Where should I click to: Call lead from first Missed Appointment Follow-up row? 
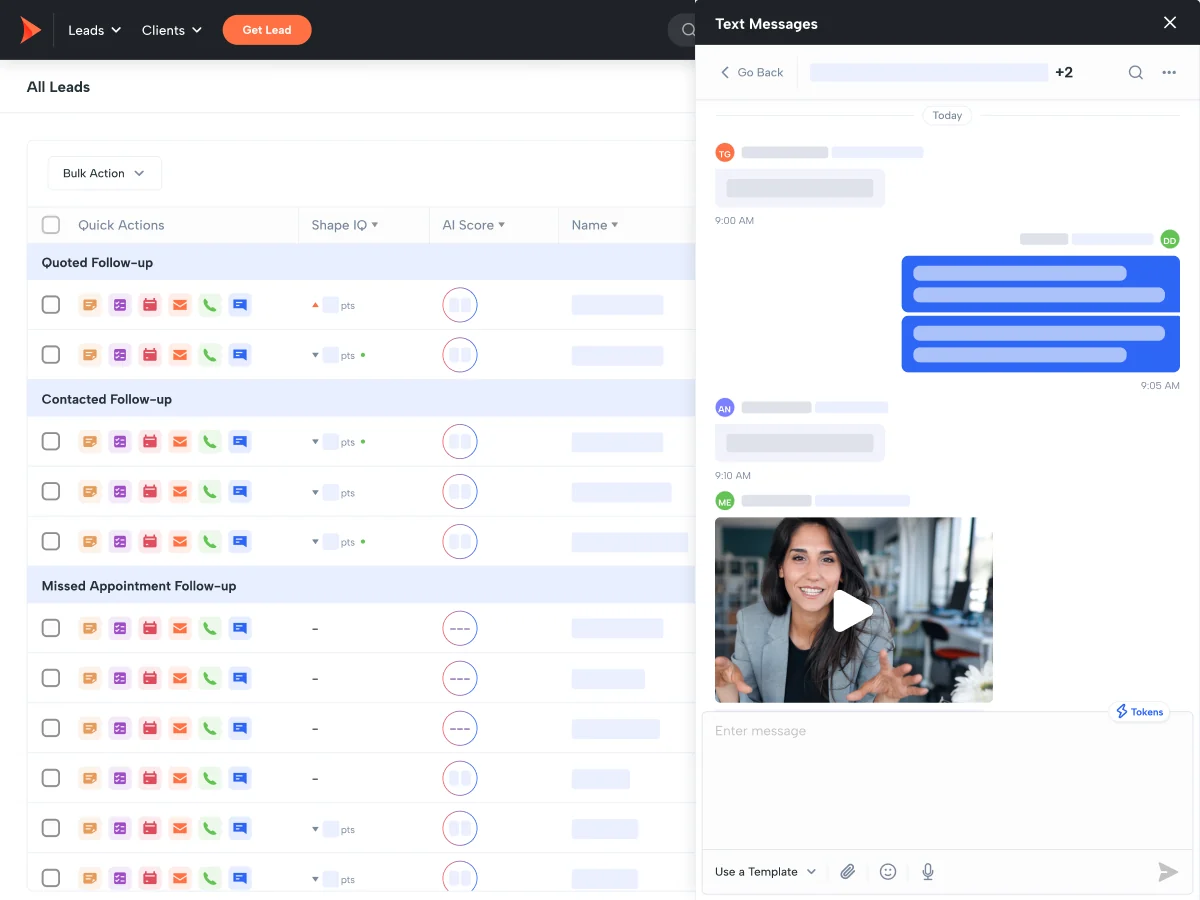click(x=210, y=628)
